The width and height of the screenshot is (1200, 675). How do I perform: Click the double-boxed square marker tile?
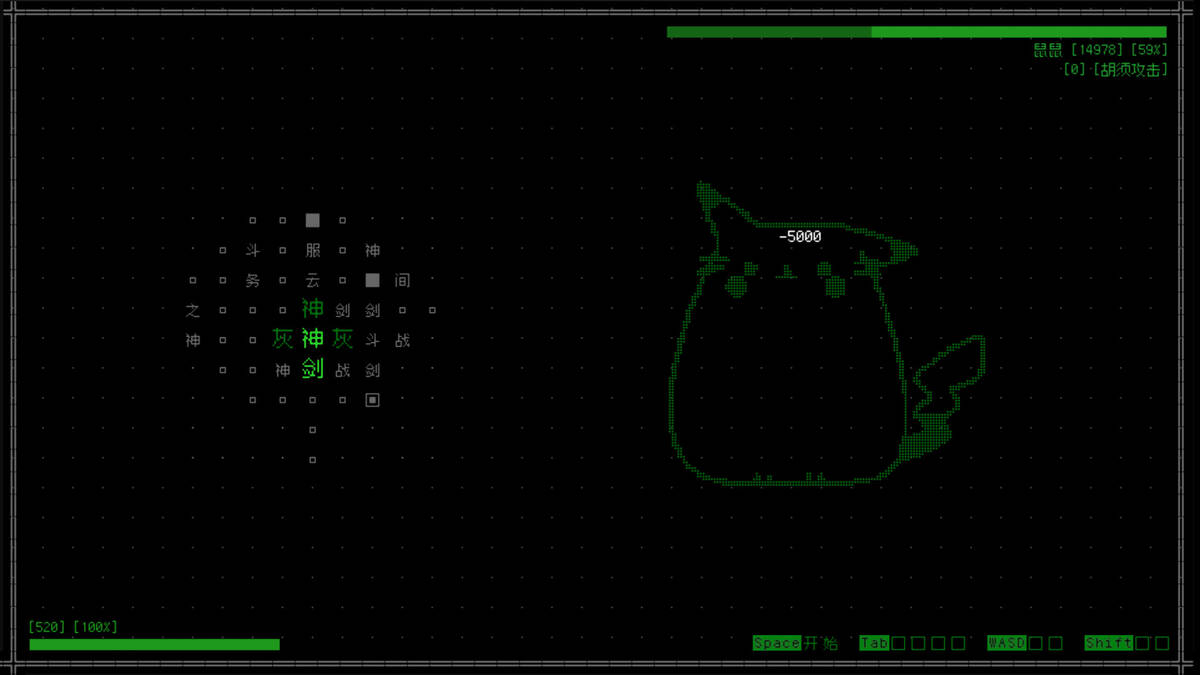[373, 400]
